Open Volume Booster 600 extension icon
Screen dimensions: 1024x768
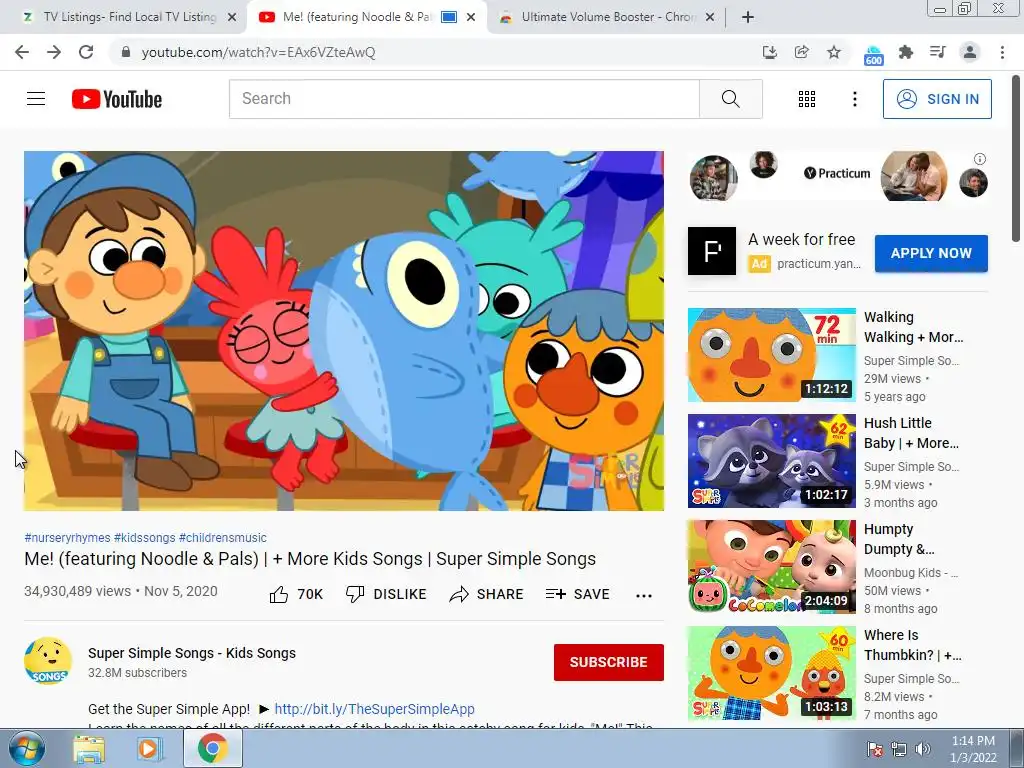873,55
